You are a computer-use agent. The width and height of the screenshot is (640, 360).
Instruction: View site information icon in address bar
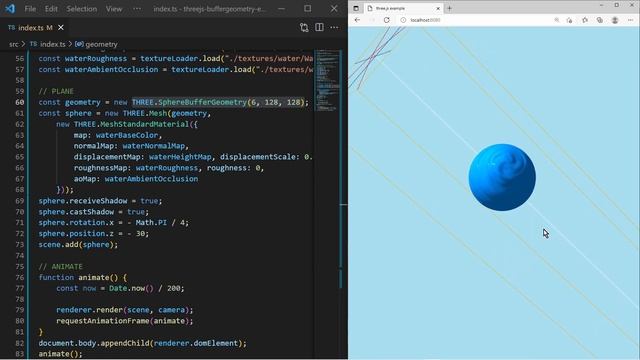403,20
